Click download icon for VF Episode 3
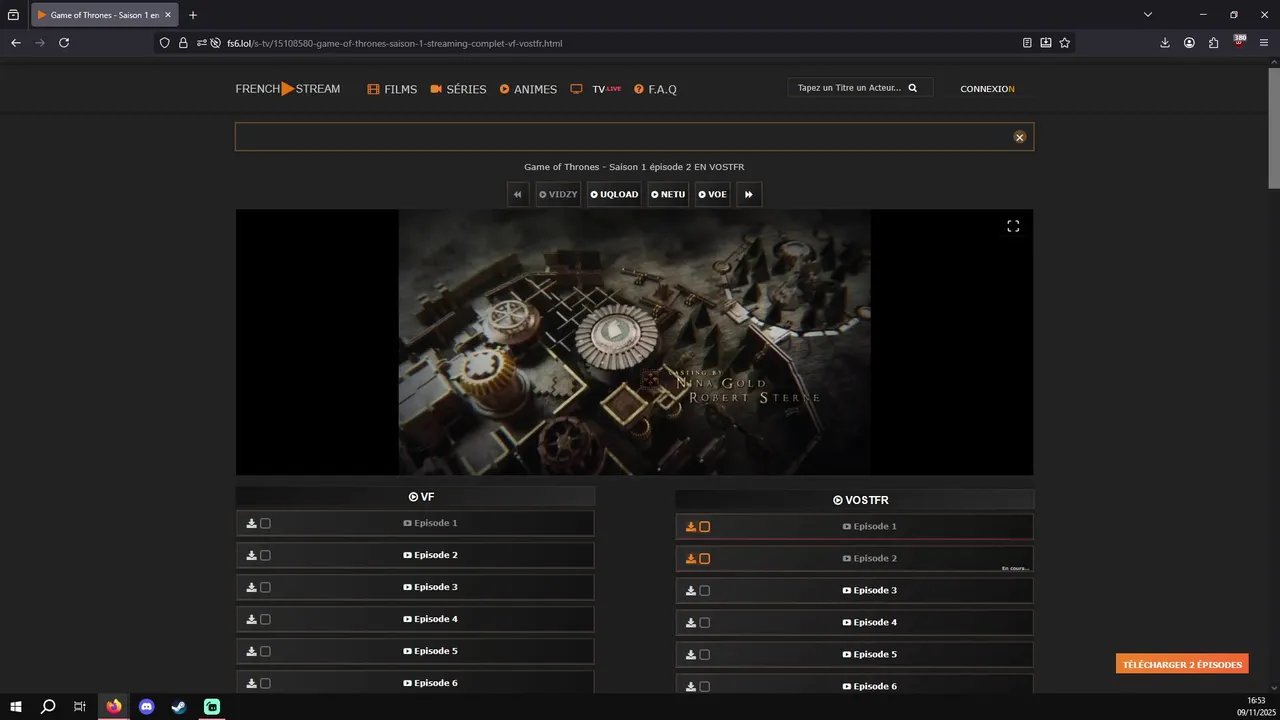 click(251, 587)
